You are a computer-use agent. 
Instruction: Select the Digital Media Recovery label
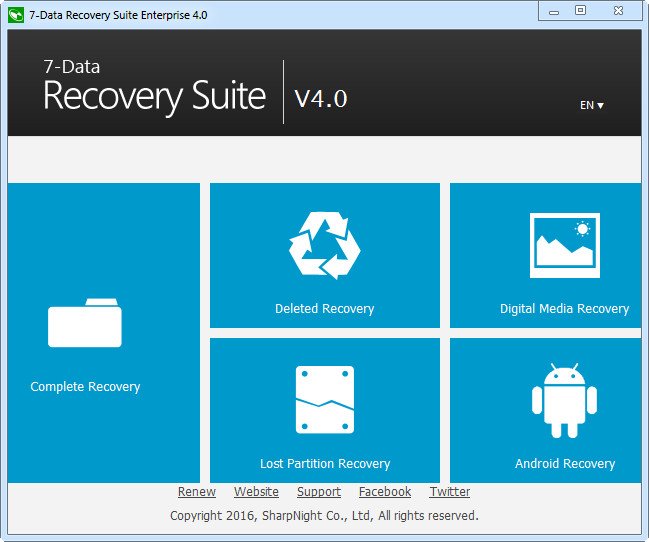coord(565,308)
